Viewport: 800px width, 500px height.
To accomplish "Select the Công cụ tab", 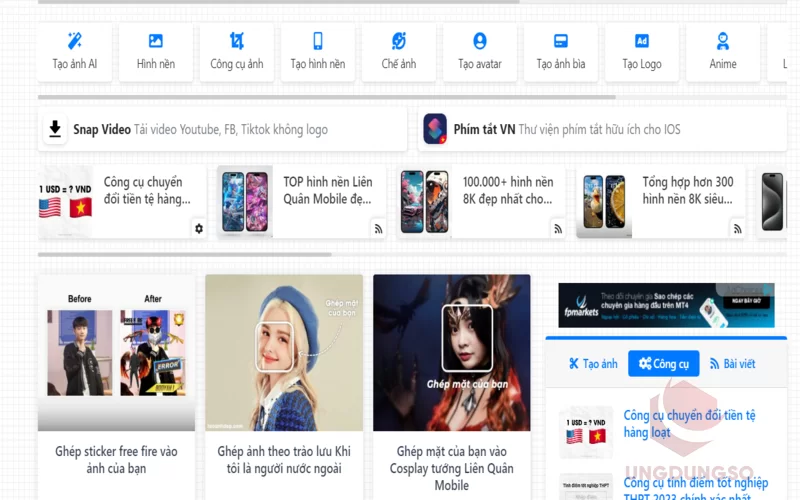I will click(x=664, y=364).
